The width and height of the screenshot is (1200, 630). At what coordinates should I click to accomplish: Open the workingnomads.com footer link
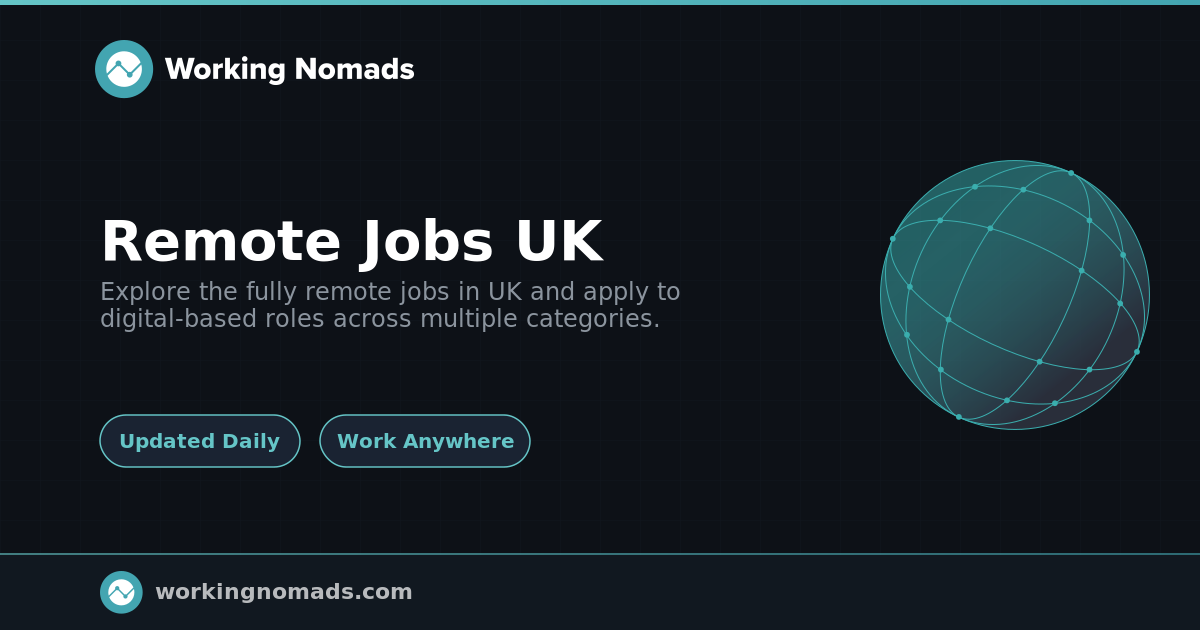pyautogui.click(x=283, y=592)
